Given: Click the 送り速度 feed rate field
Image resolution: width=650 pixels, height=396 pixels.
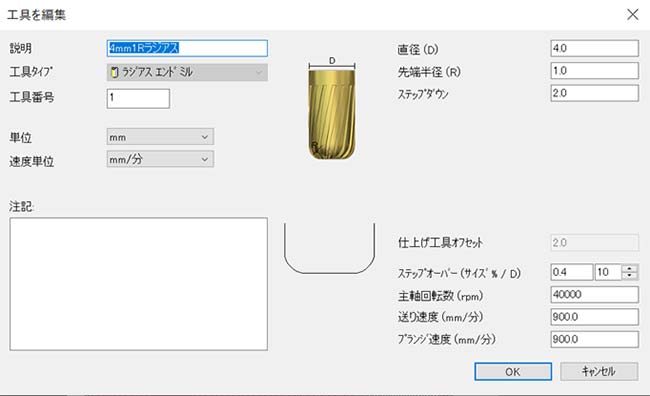Looking at the screenshot, I should coord(594,317).
